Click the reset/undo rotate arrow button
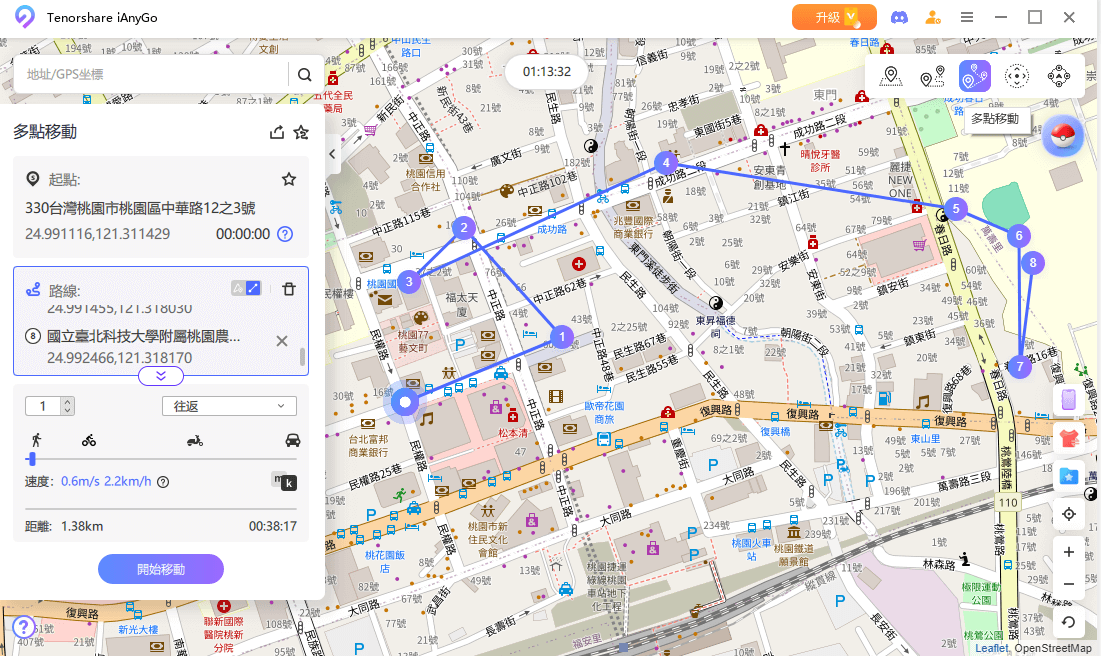 click(1069, 622)
